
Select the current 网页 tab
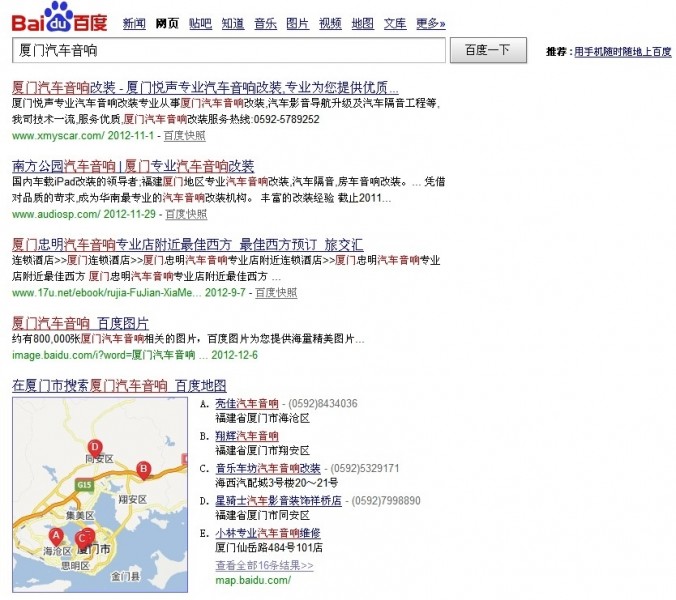pos(167,23)
